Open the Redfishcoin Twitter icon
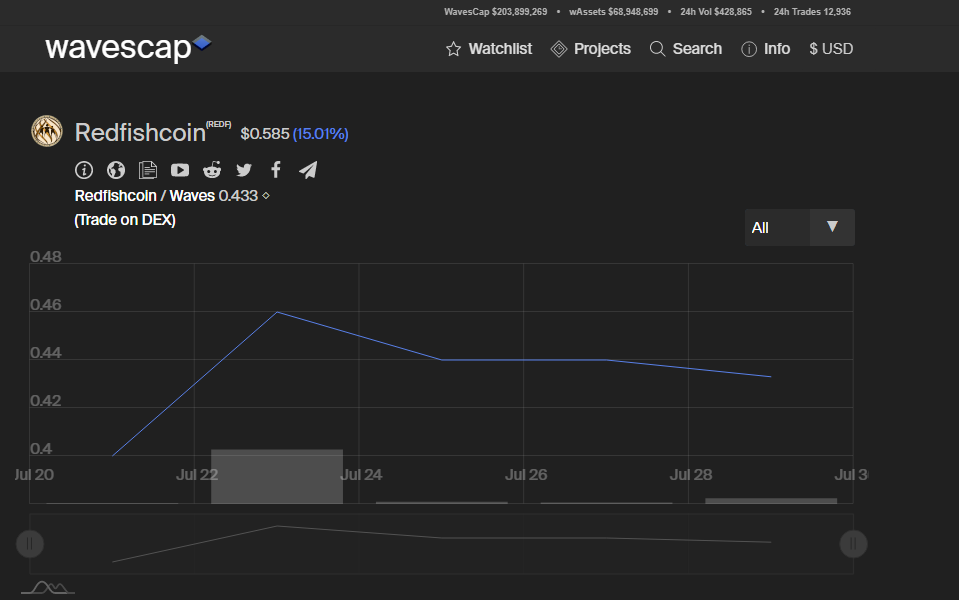 tap(244, 170)
